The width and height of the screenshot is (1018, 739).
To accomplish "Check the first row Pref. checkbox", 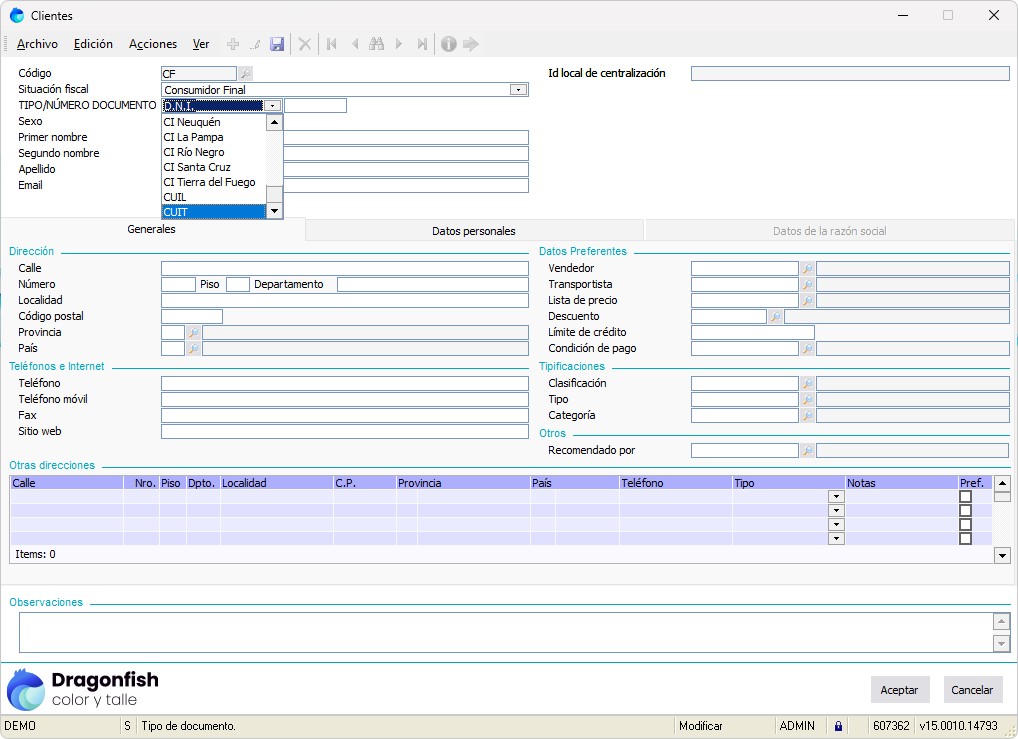I will click(965, 497).
